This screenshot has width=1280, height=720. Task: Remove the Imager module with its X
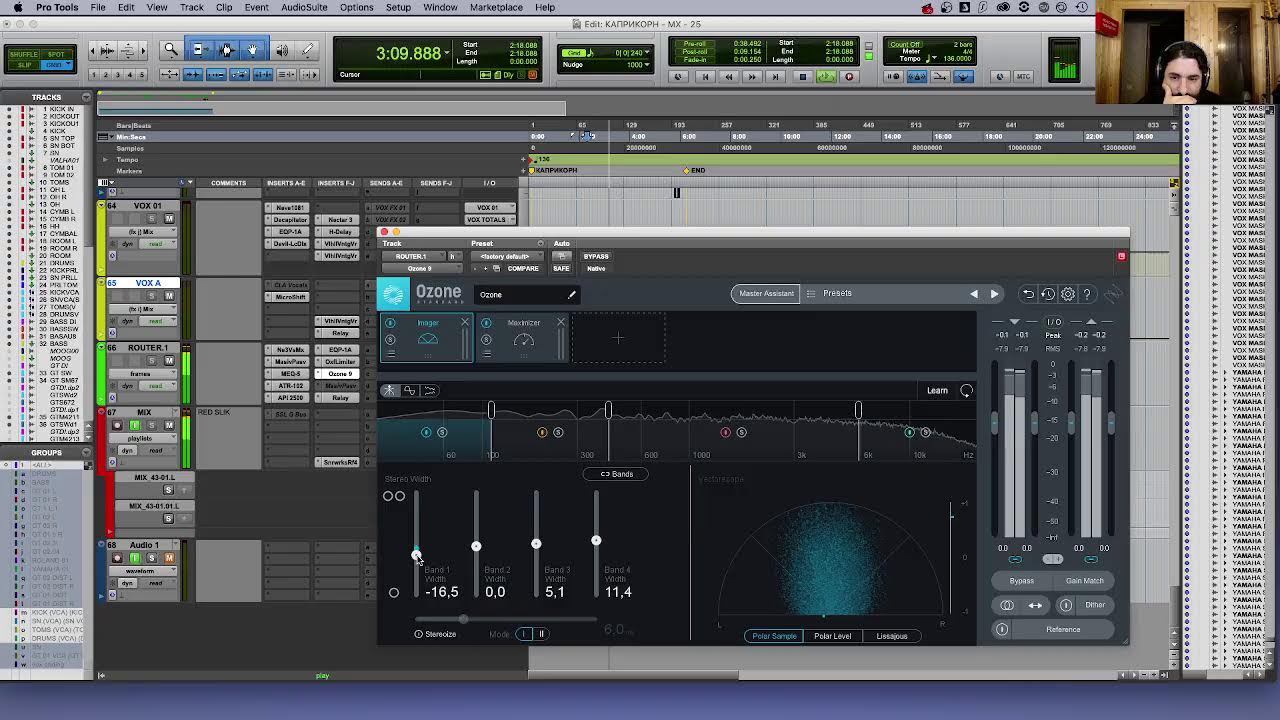click(464, 322)
